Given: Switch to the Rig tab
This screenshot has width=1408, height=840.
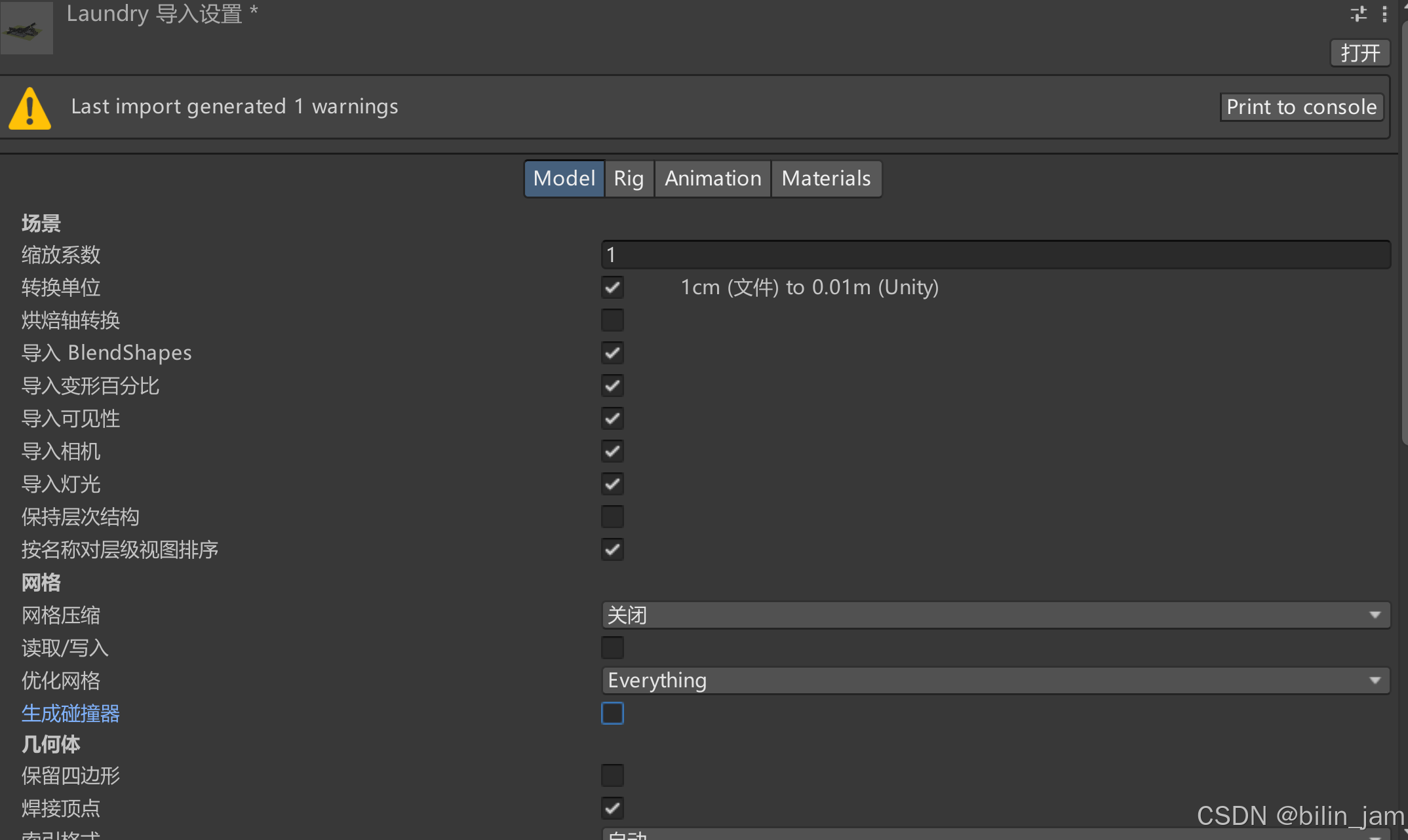Looking at the screenshot, I should [628, 179].
